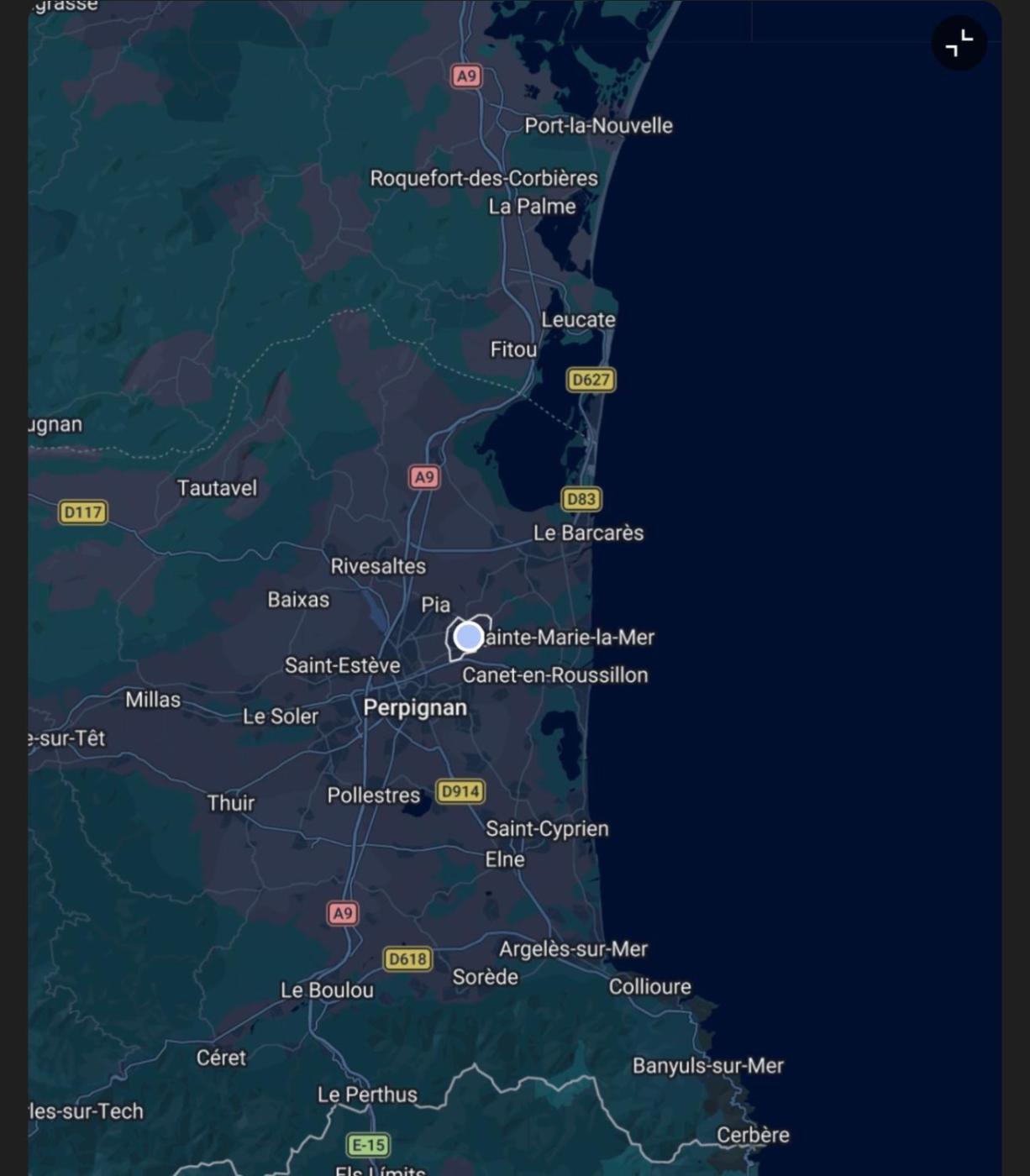The image size is (1030, 1176).
Task: Select the Céret town label
Action: point(221,1058)
